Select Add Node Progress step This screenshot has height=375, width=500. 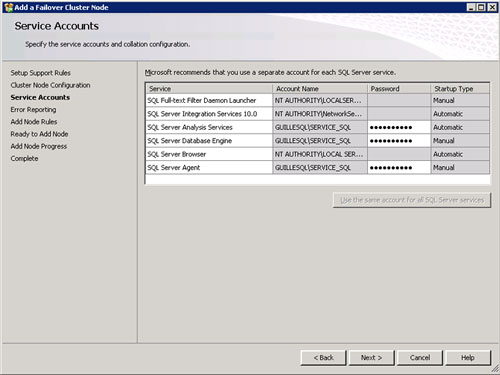click(x=39, y=146)
